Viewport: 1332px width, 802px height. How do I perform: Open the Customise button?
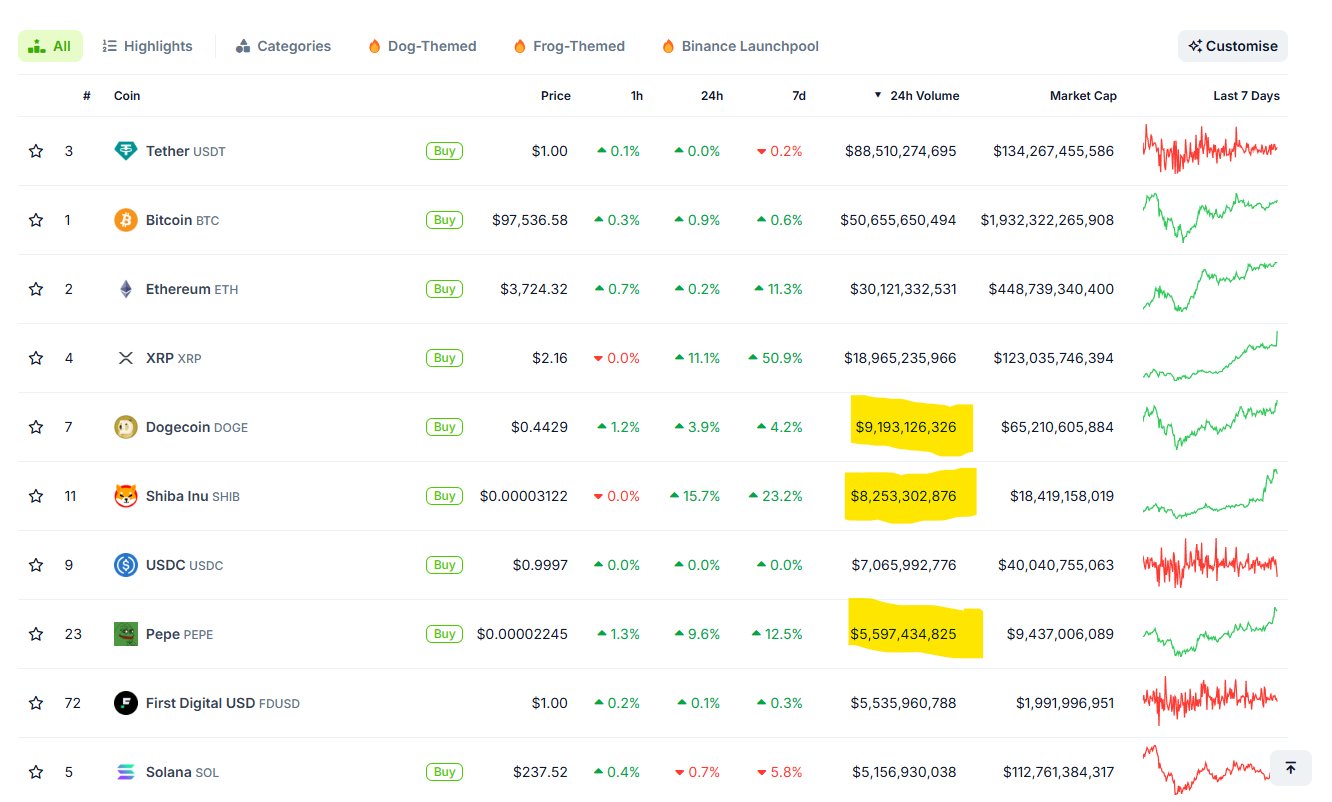tap(1233, 46)
